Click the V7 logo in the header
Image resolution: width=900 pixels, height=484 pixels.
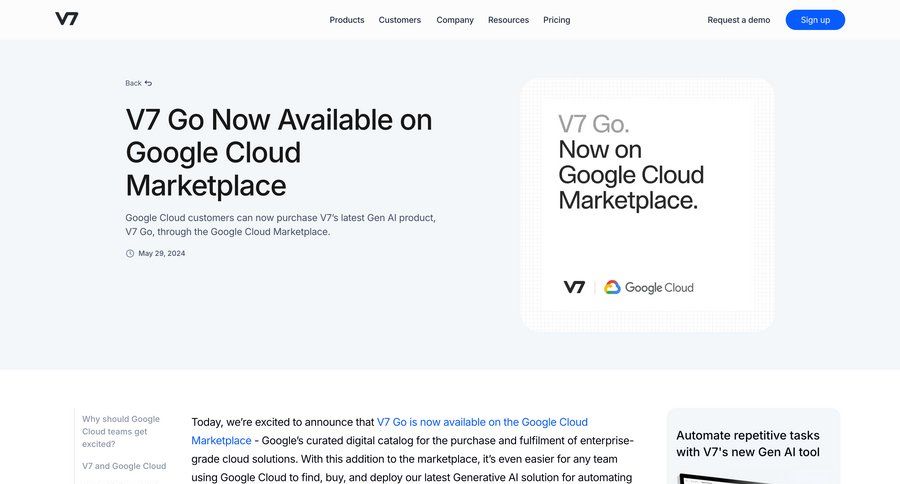67,19
